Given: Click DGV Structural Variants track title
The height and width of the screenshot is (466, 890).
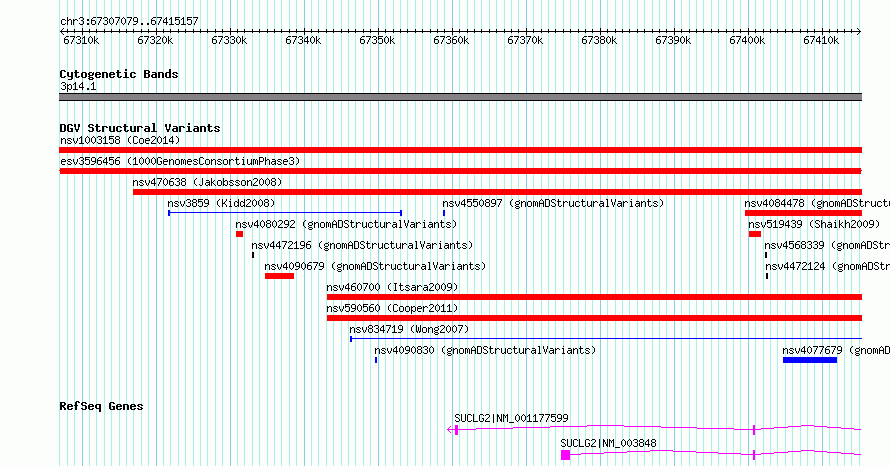Looking at the screenshot, I should (x=140, y=128).
